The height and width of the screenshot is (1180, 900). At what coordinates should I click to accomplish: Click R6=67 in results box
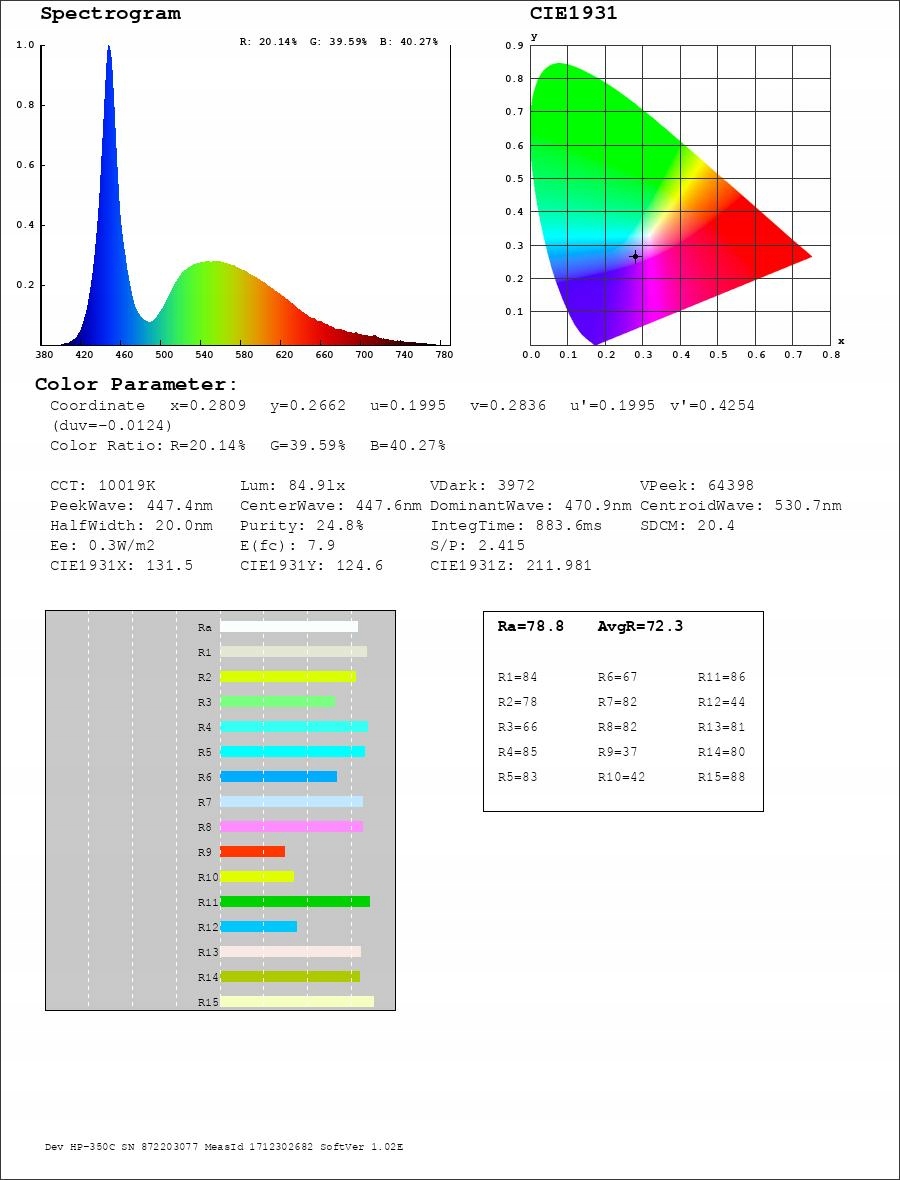point(618,677)
